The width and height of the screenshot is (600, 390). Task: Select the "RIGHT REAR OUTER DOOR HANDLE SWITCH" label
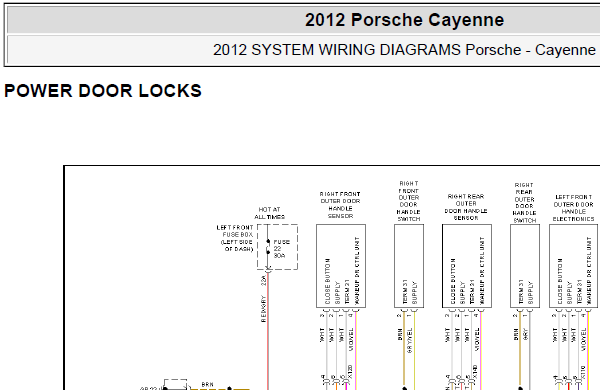click(x=524, y=203)
